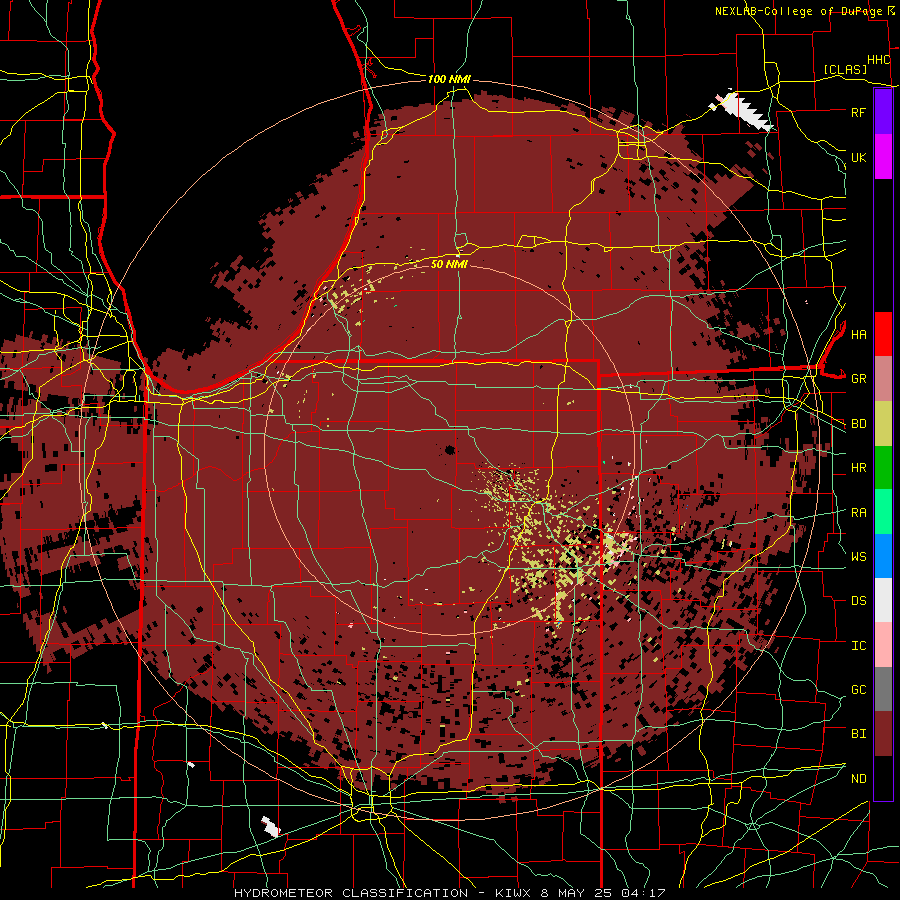The image size is (900, 900).
Task: Click the HA red legend swatch
Action: 883,334
